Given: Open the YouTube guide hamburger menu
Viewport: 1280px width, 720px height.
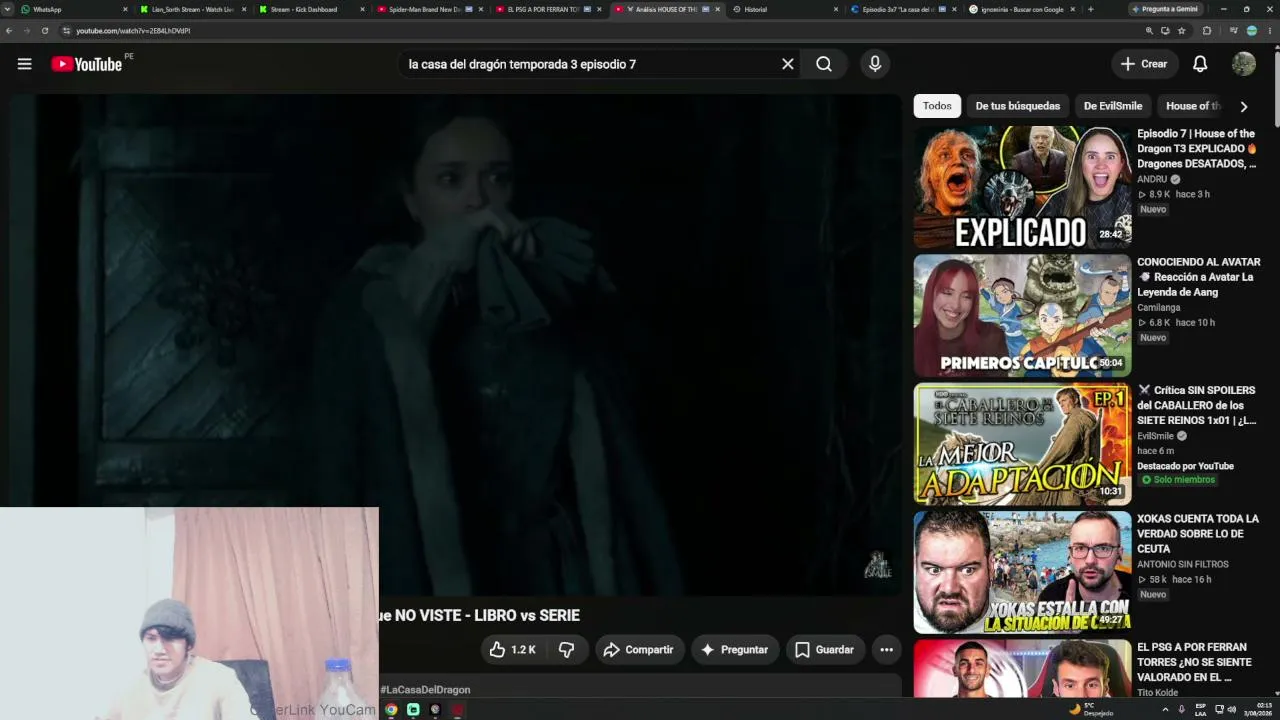Looking at the screenshot, I should [x=24, y=64].
